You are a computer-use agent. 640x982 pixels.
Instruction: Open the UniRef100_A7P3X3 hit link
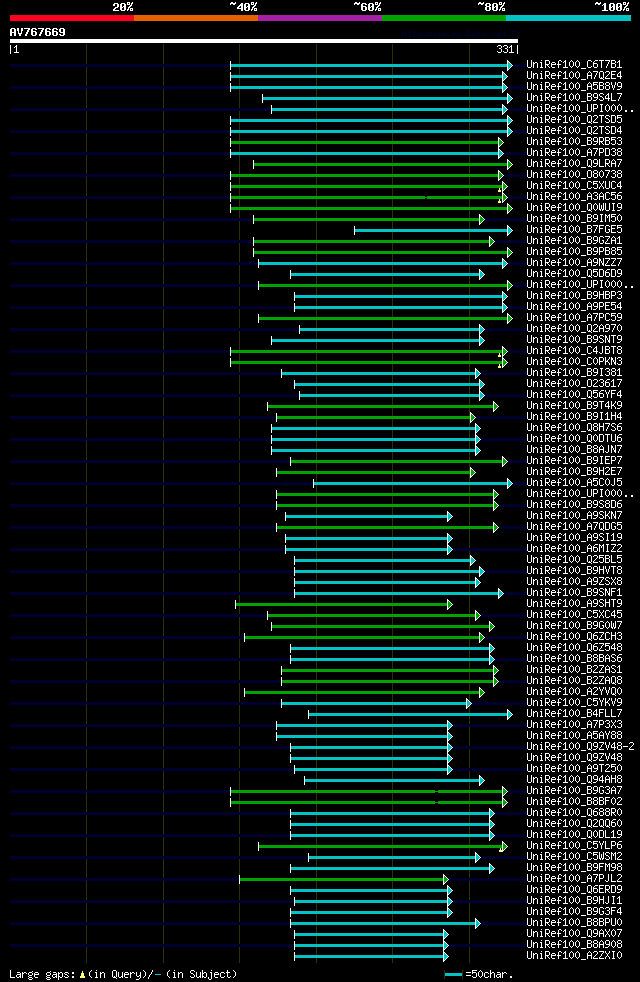(574, 725)
